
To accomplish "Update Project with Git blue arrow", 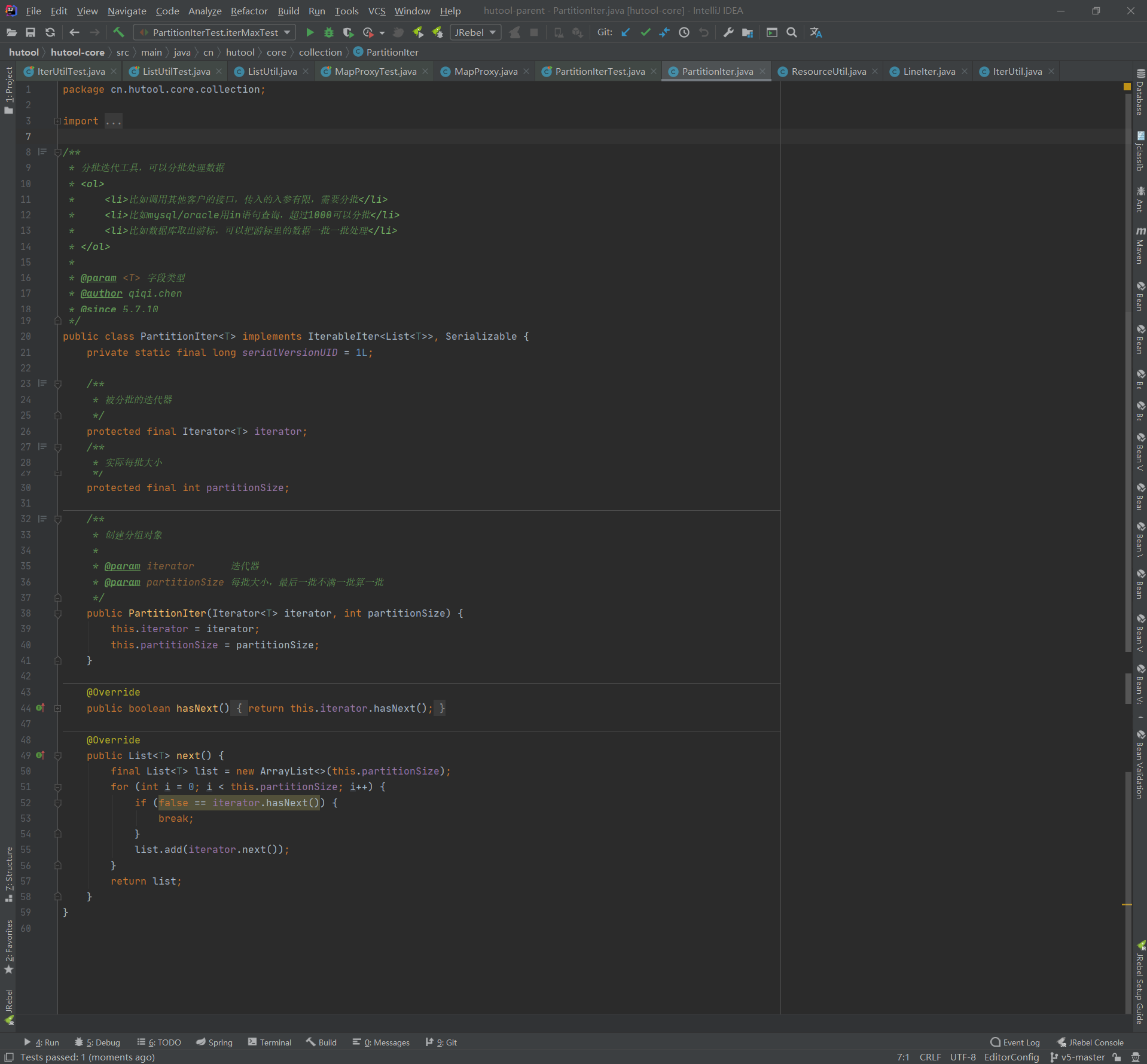I will 626,32.
